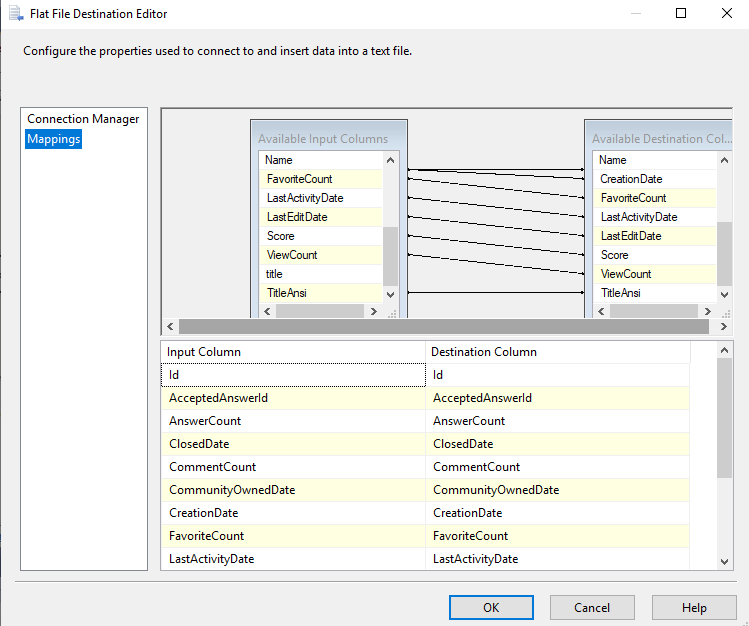Click the Flat File Destination Editor title icon
Image resolution: width=749 pixels, height=626 pixels.
click(16, 14)
